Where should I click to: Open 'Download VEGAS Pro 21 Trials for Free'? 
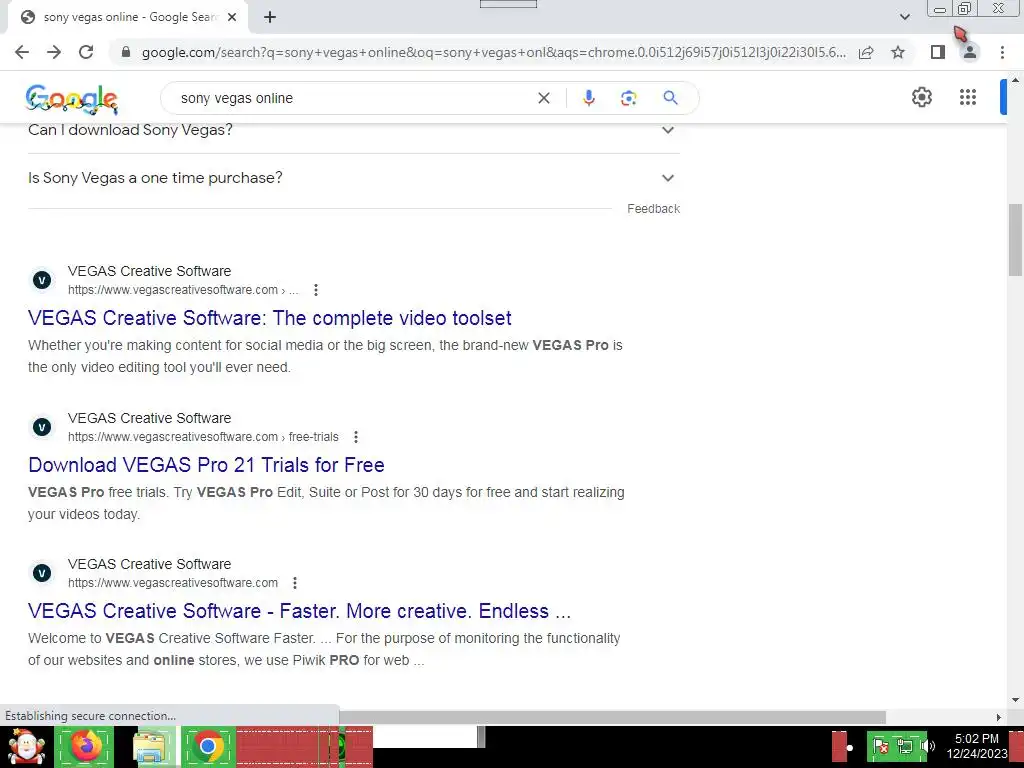(206, 465)
